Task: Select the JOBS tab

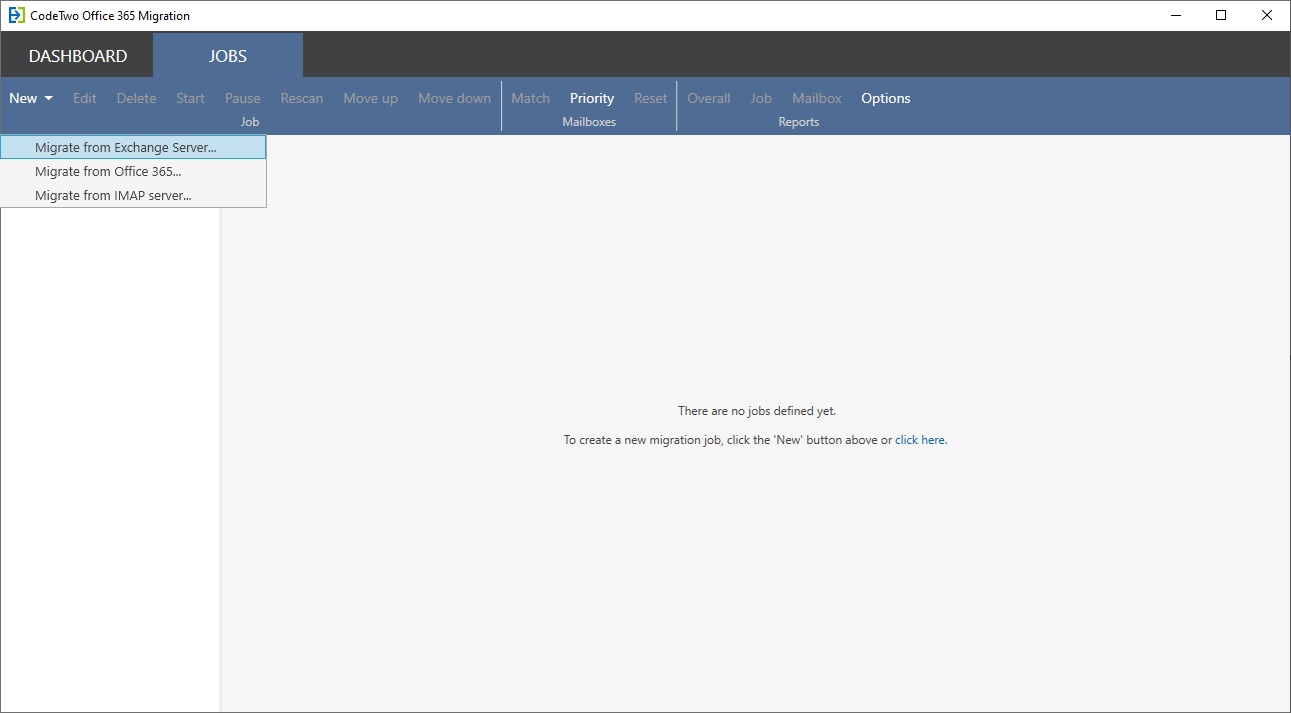Action: tap(228, 56)
